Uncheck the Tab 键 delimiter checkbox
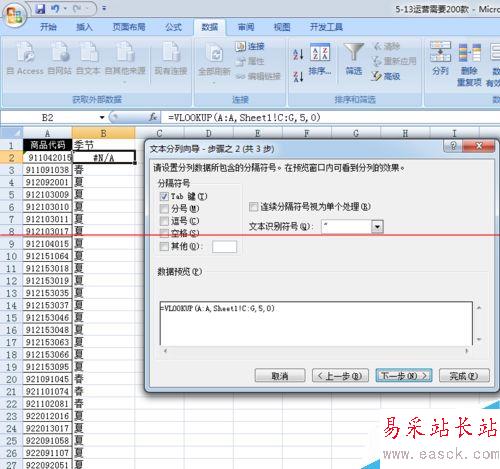Image resolution: width=500 pixels, height=469 pixels. tap(164, 196)
